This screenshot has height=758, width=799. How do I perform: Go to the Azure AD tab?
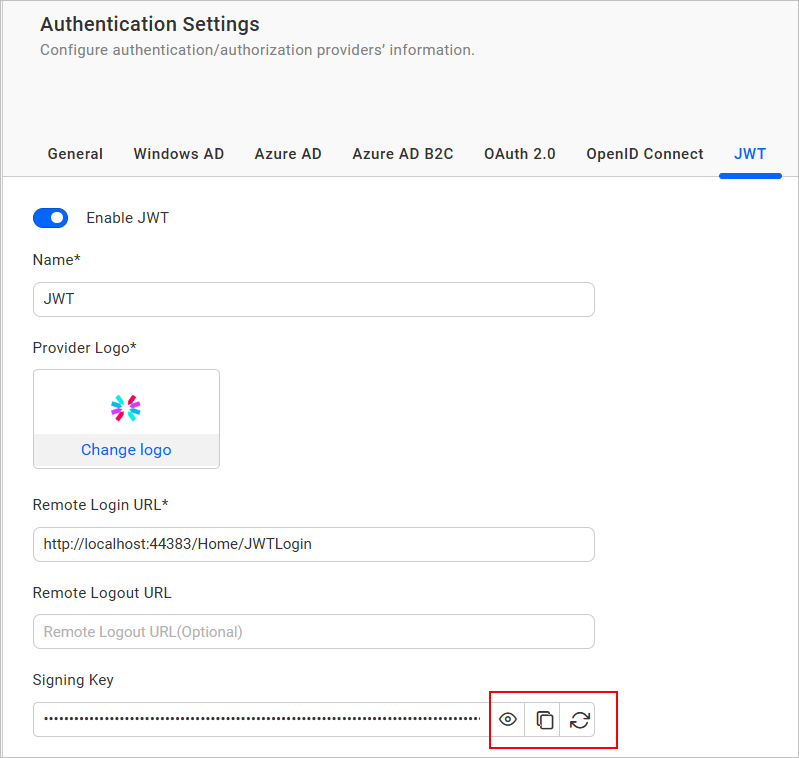(288, 154)
